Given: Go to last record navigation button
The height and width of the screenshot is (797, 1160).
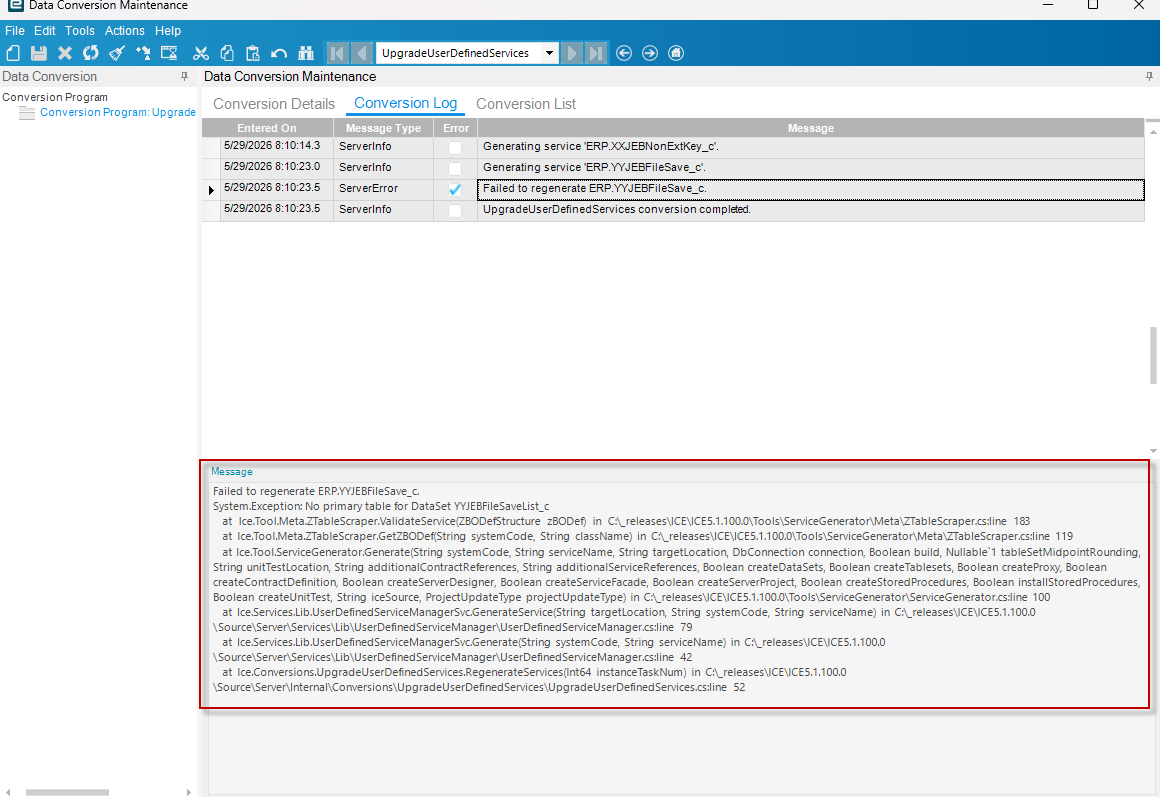Looking at the screenshot, I should click(x=596, y=53).
